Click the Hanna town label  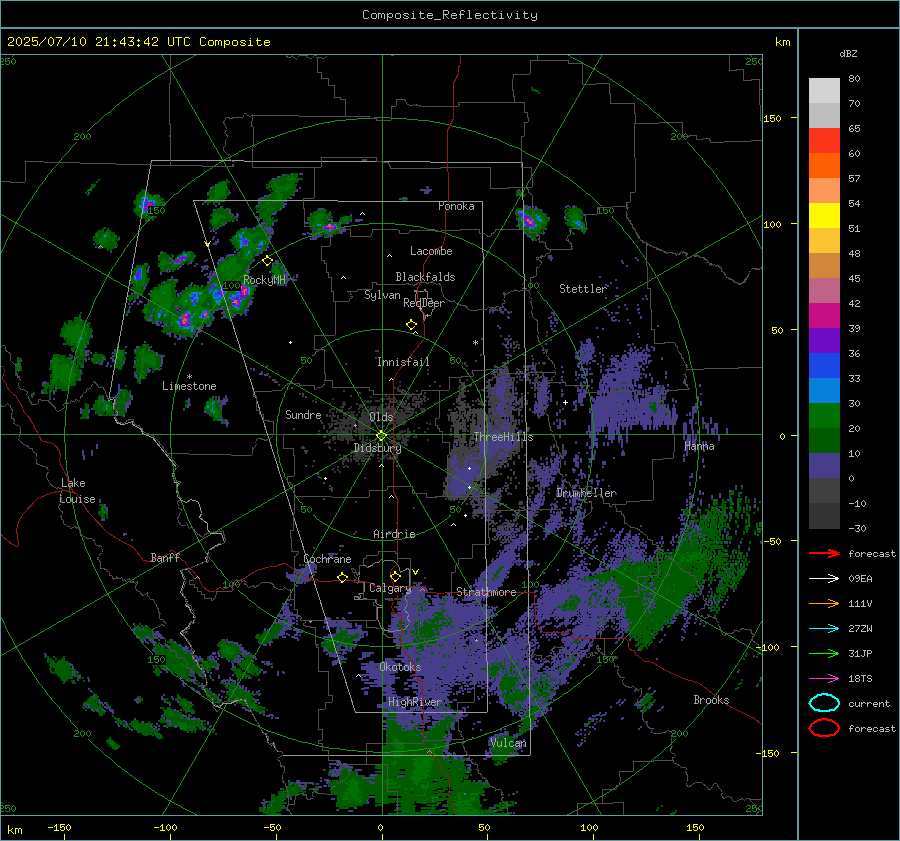pos(699,446)
